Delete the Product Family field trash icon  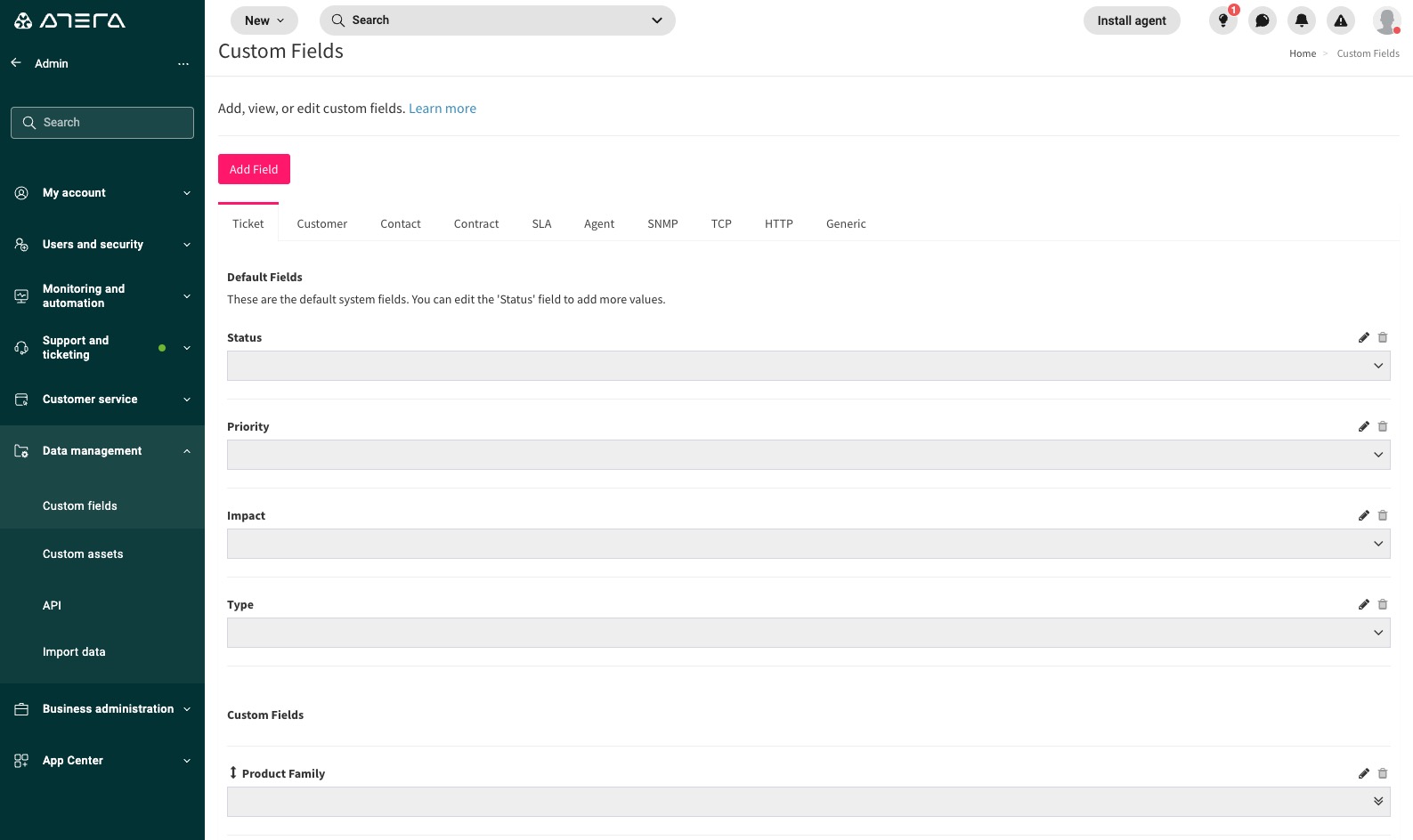1383,773
